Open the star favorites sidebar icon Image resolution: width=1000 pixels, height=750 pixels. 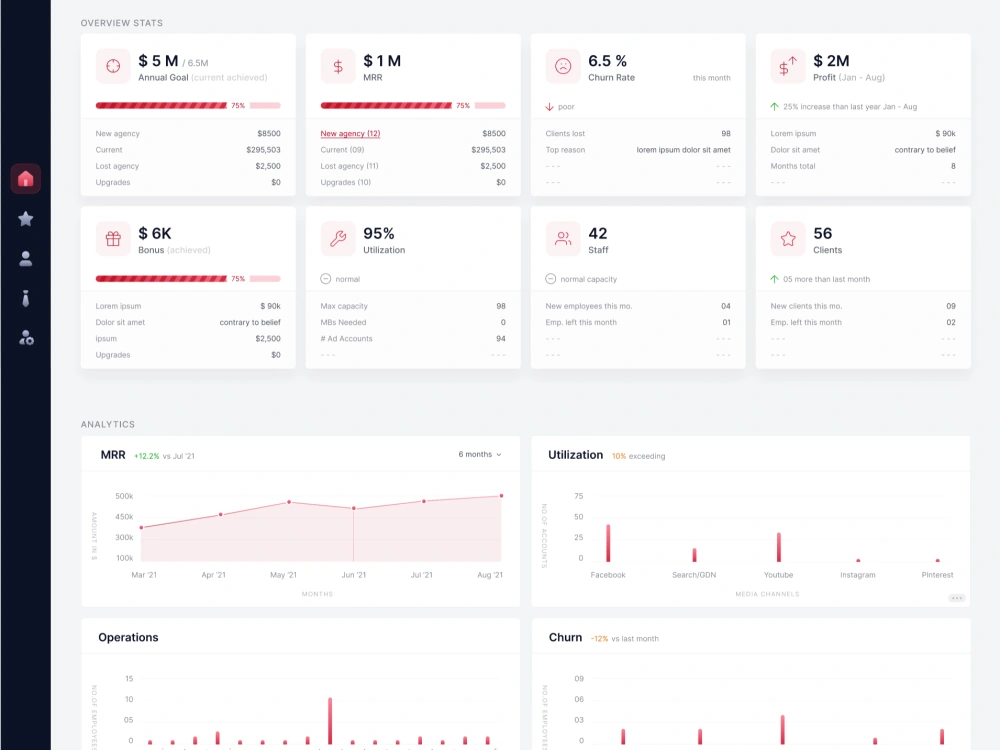(x=26, y=219)
